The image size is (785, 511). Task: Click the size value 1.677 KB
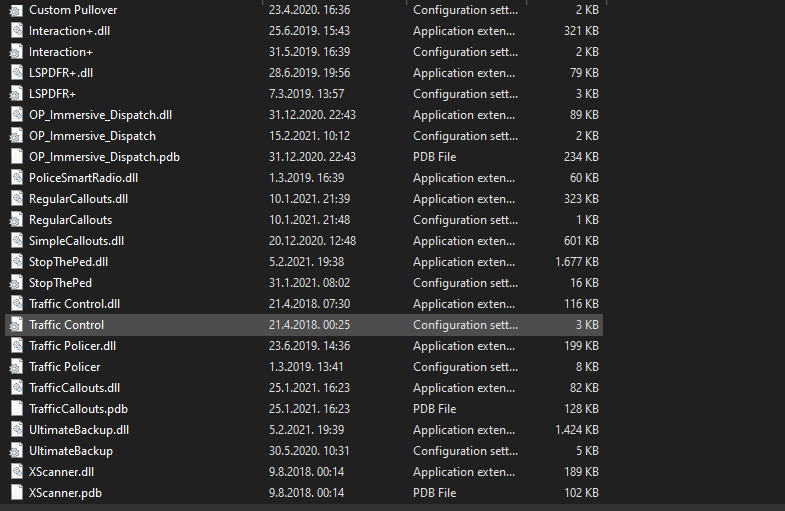pos(577,262)
